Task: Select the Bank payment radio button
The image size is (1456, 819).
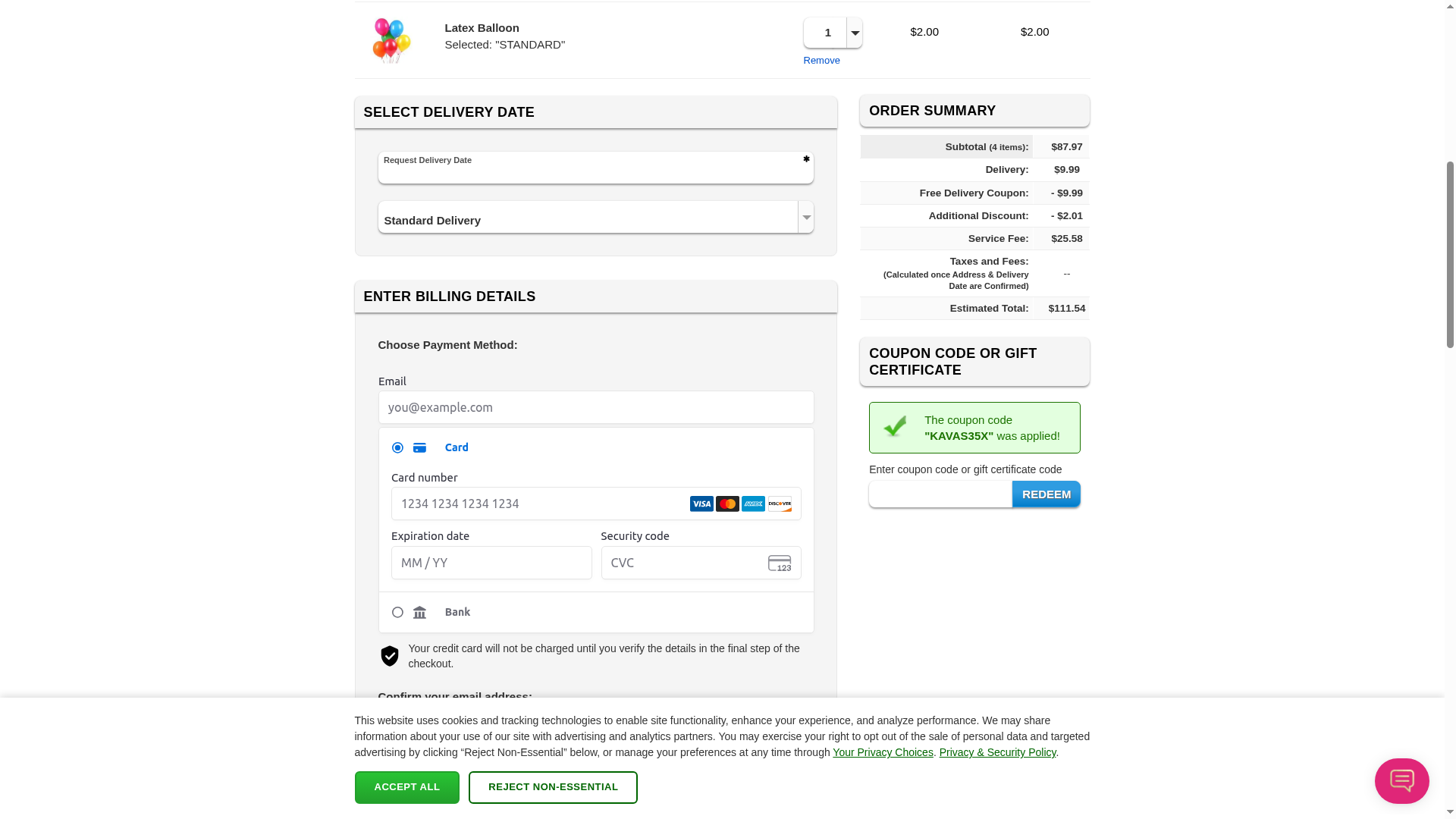Action: [397, 613]
